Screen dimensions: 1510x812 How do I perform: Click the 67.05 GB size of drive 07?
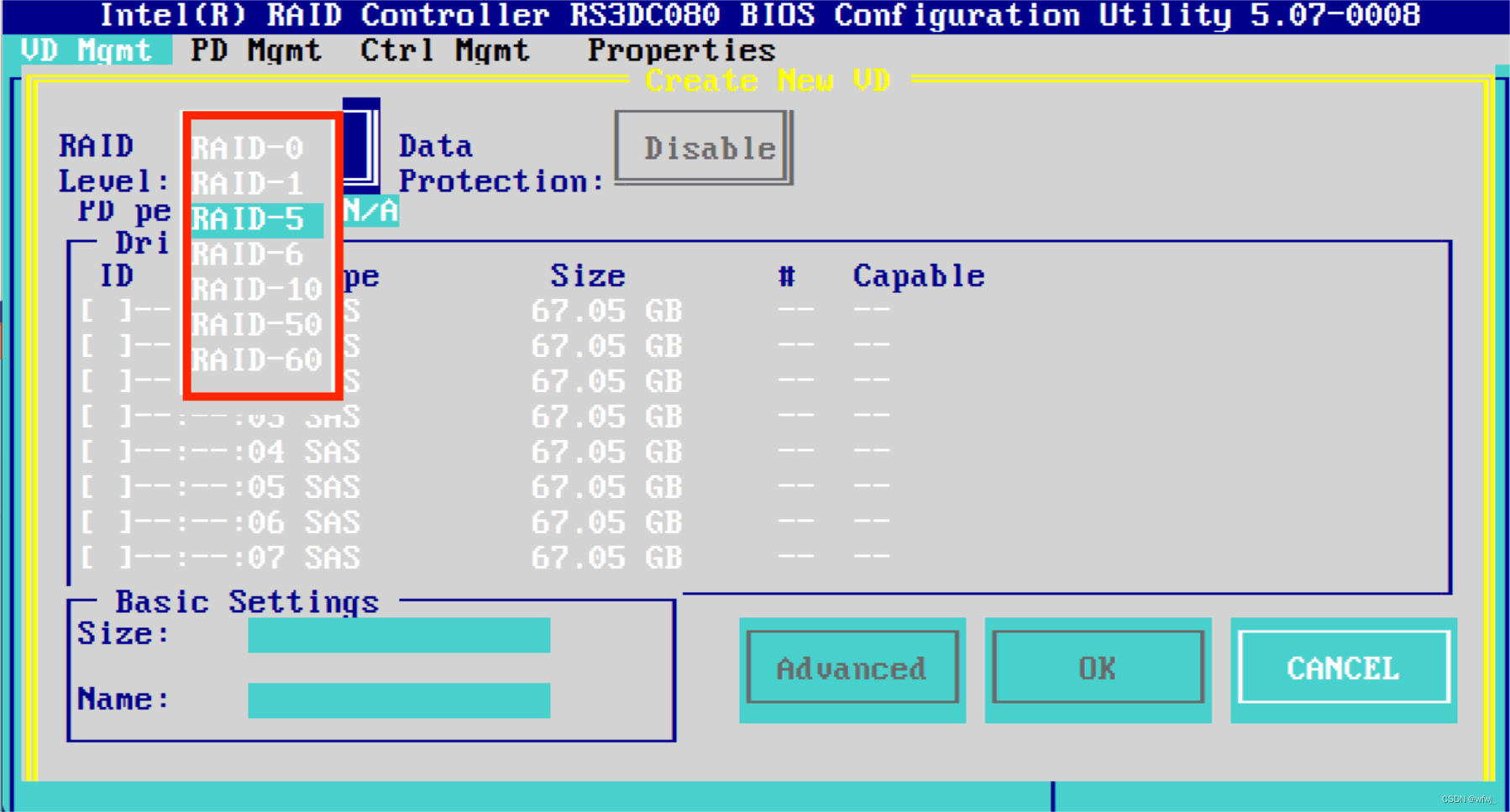click(x=606, y=558)
